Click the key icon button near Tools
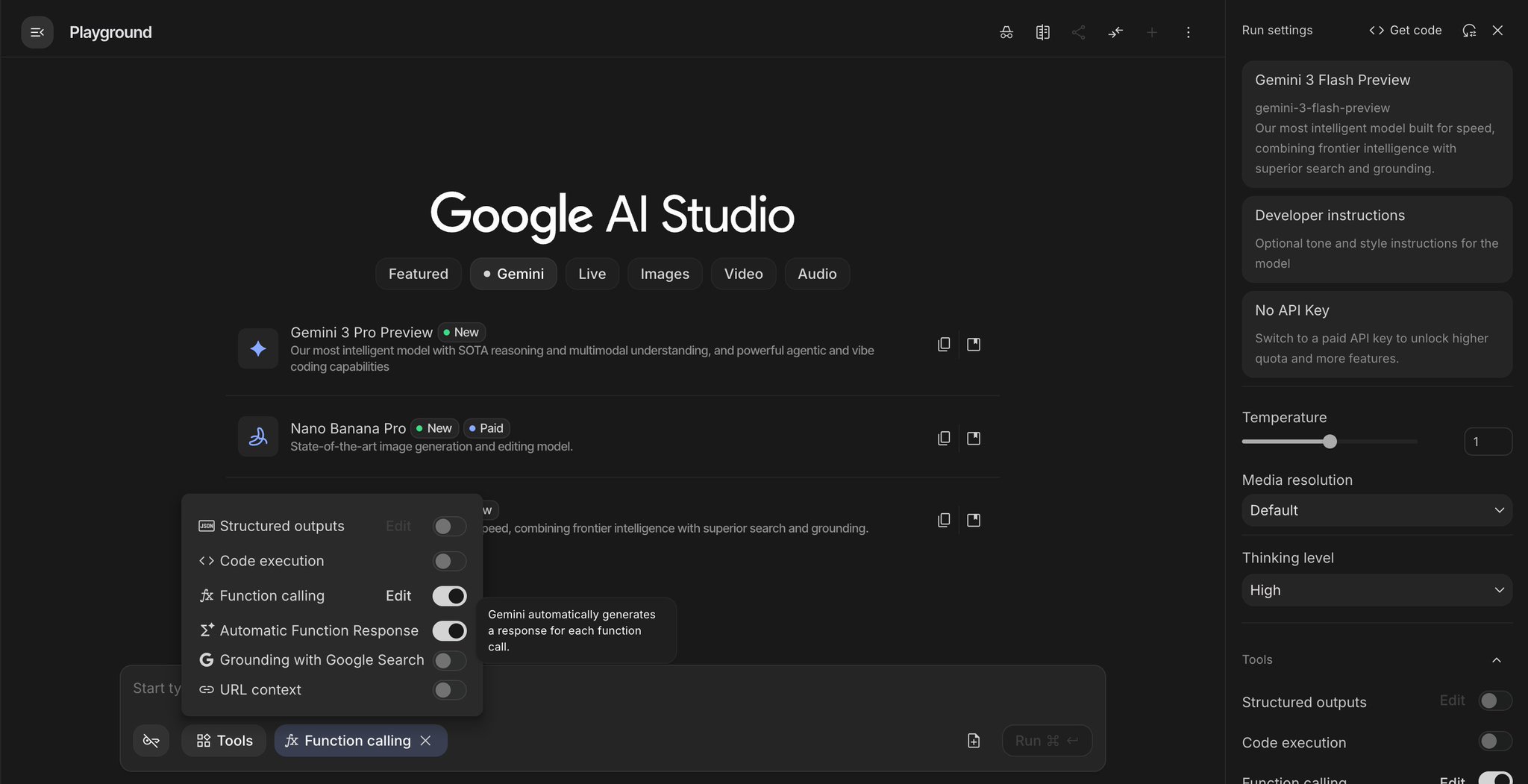Image resolution: width=1528 pixels, height=784 pixels. coord(151,741)
